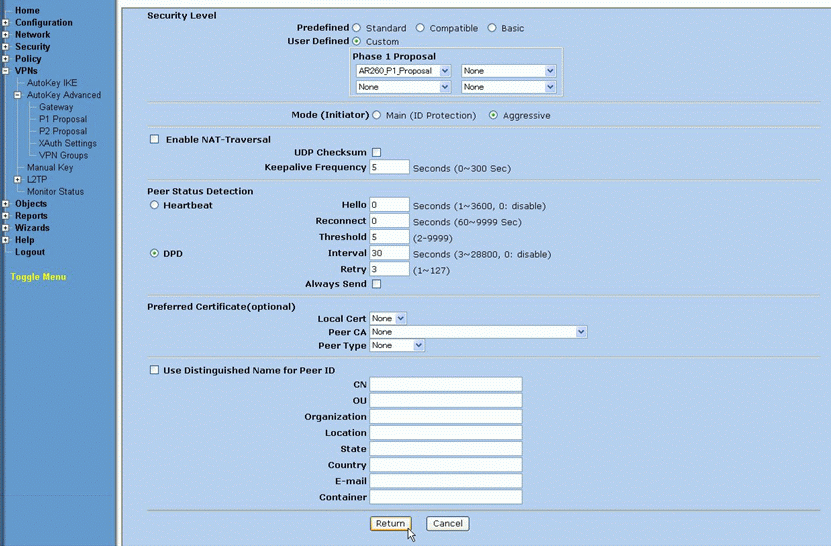Open the Wizards menu
The width and height of the screenshot is (831, 546).
pos(32,228)
